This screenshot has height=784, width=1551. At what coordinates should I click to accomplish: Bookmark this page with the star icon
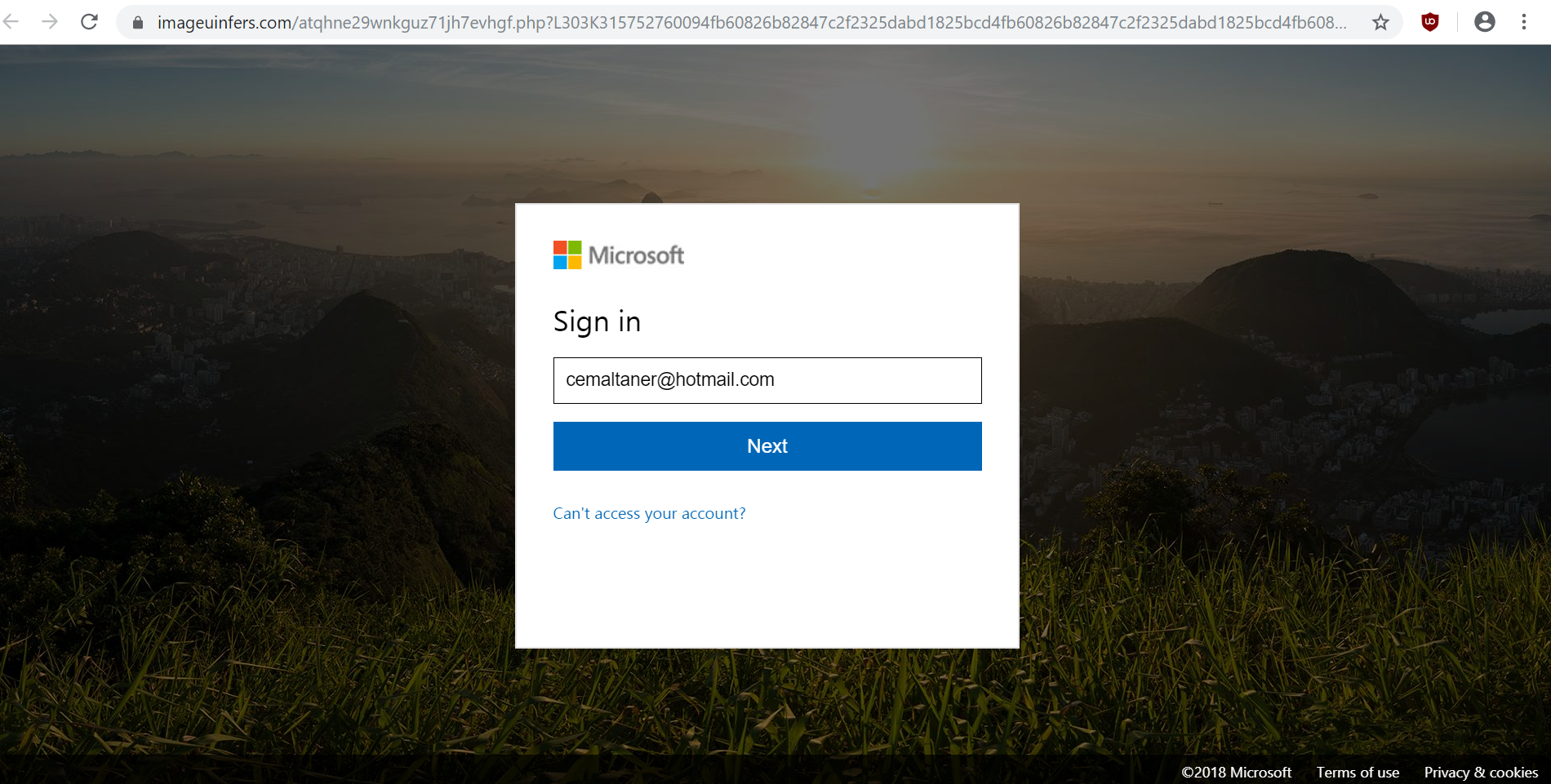coord(1380,22)
